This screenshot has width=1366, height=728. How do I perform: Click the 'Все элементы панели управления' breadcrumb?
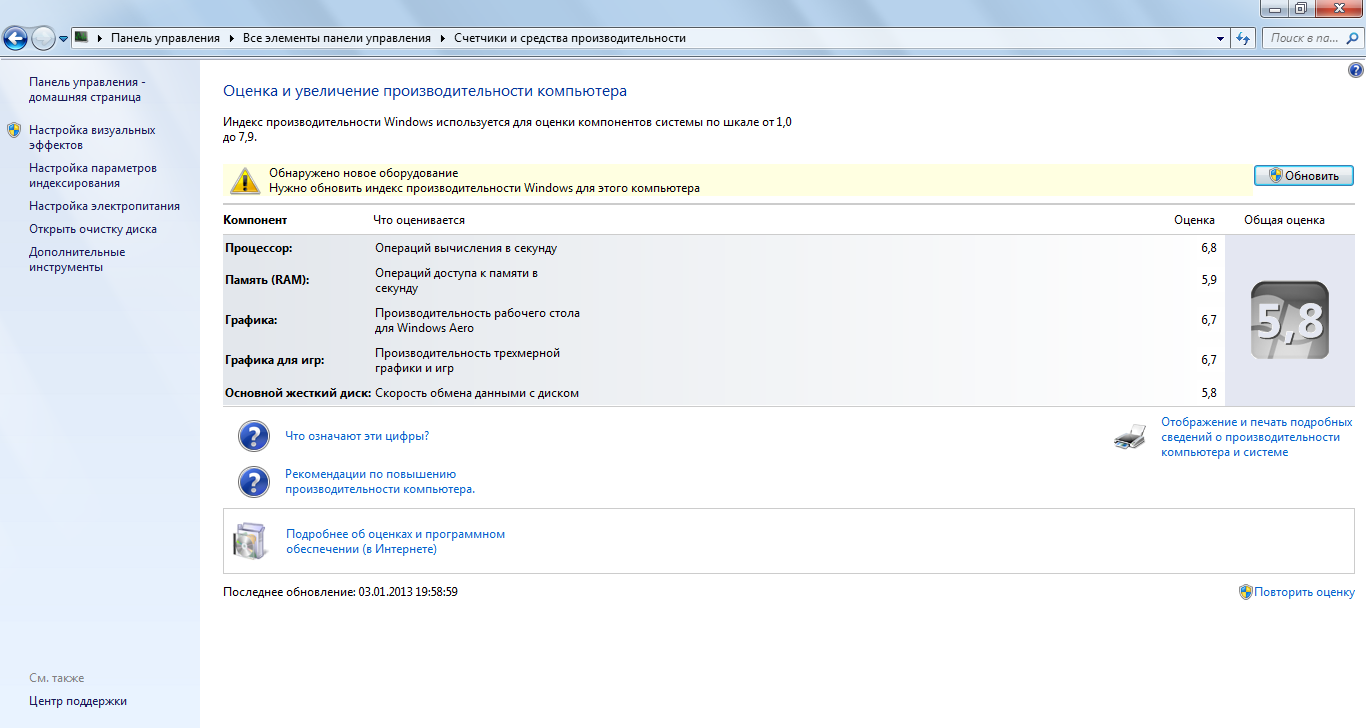click(x=337, y=38)
